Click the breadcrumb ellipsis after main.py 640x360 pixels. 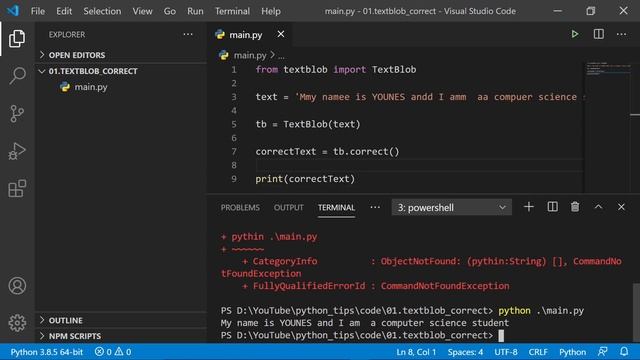click(x=282, y=56)
